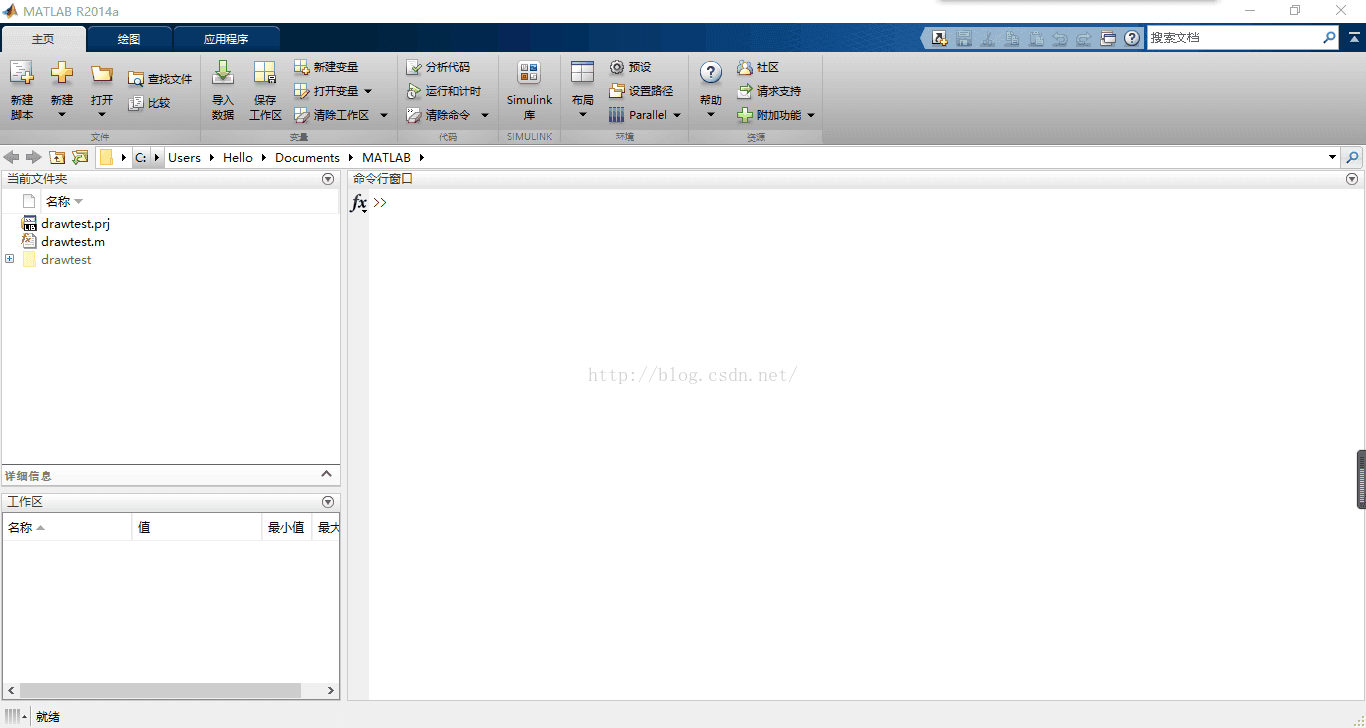The image size is (1366, 728).
Task: Click 新建变量 (New Variable)
Action: (326, 67)
